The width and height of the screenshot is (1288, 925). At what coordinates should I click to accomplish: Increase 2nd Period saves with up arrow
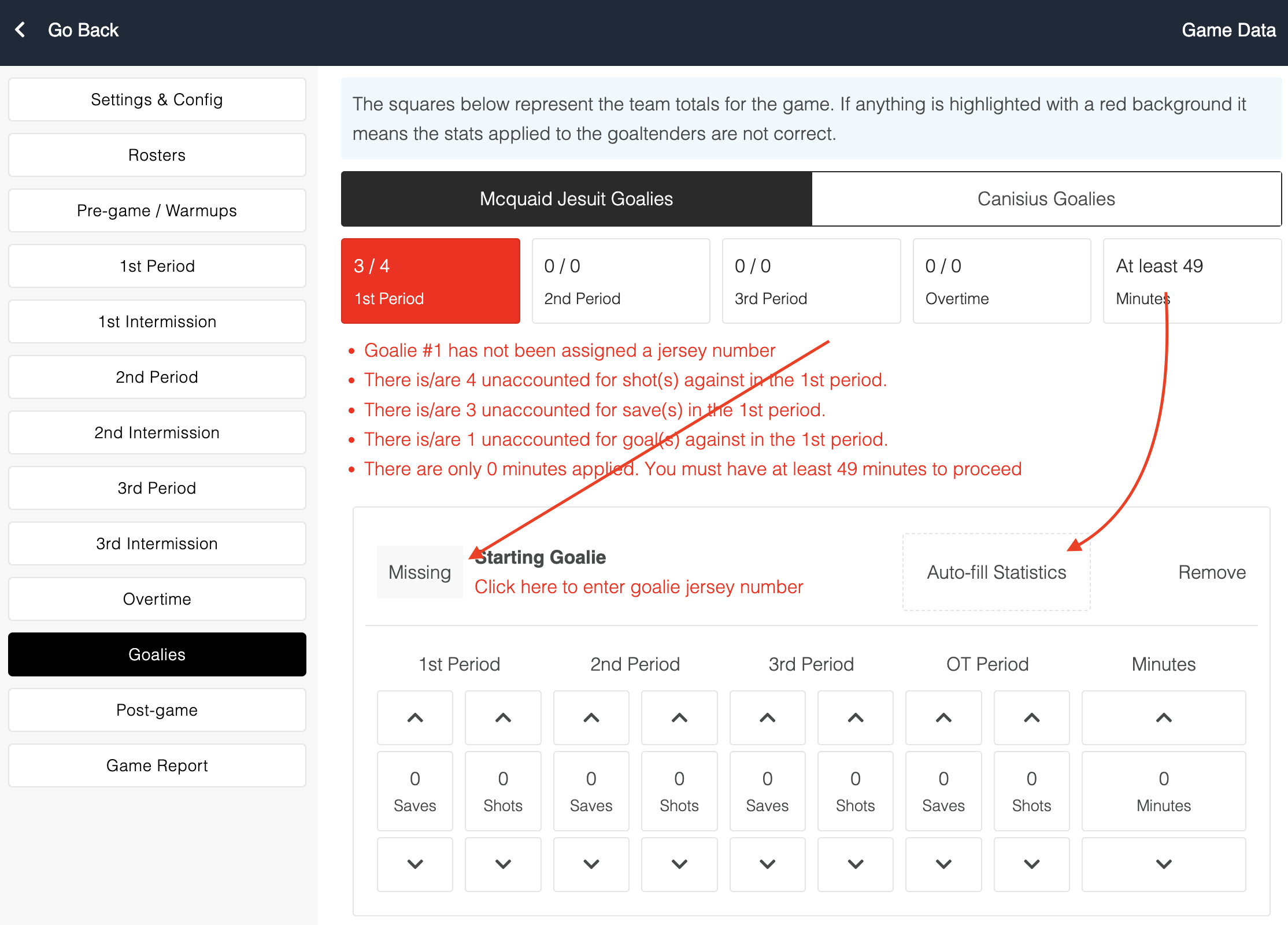(591, 717)
